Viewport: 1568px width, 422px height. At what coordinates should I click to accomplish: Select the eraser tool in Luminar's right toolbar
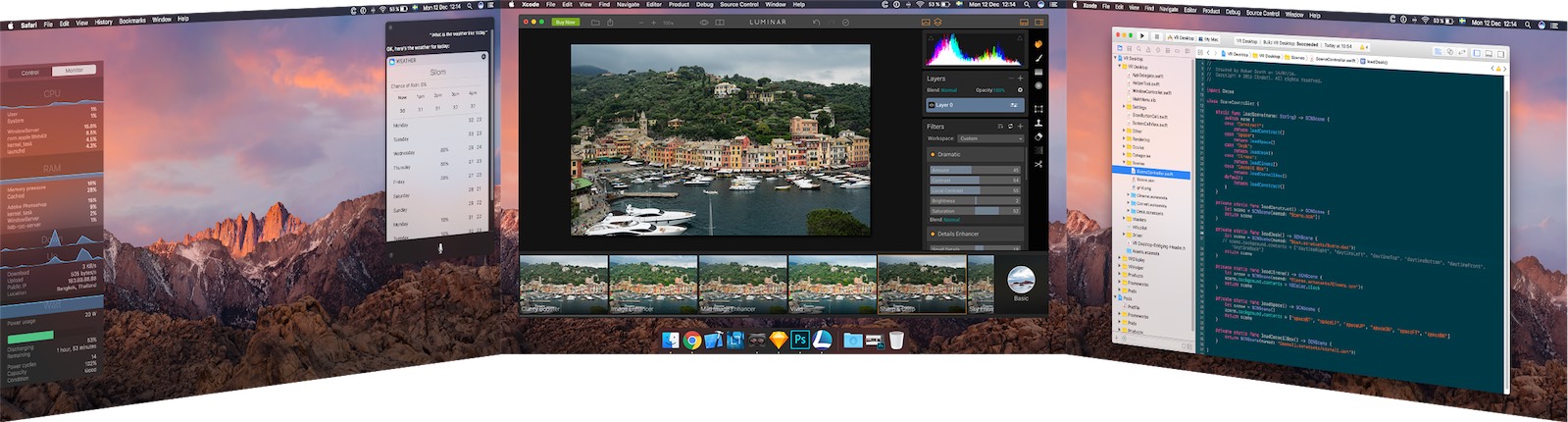1038,136
